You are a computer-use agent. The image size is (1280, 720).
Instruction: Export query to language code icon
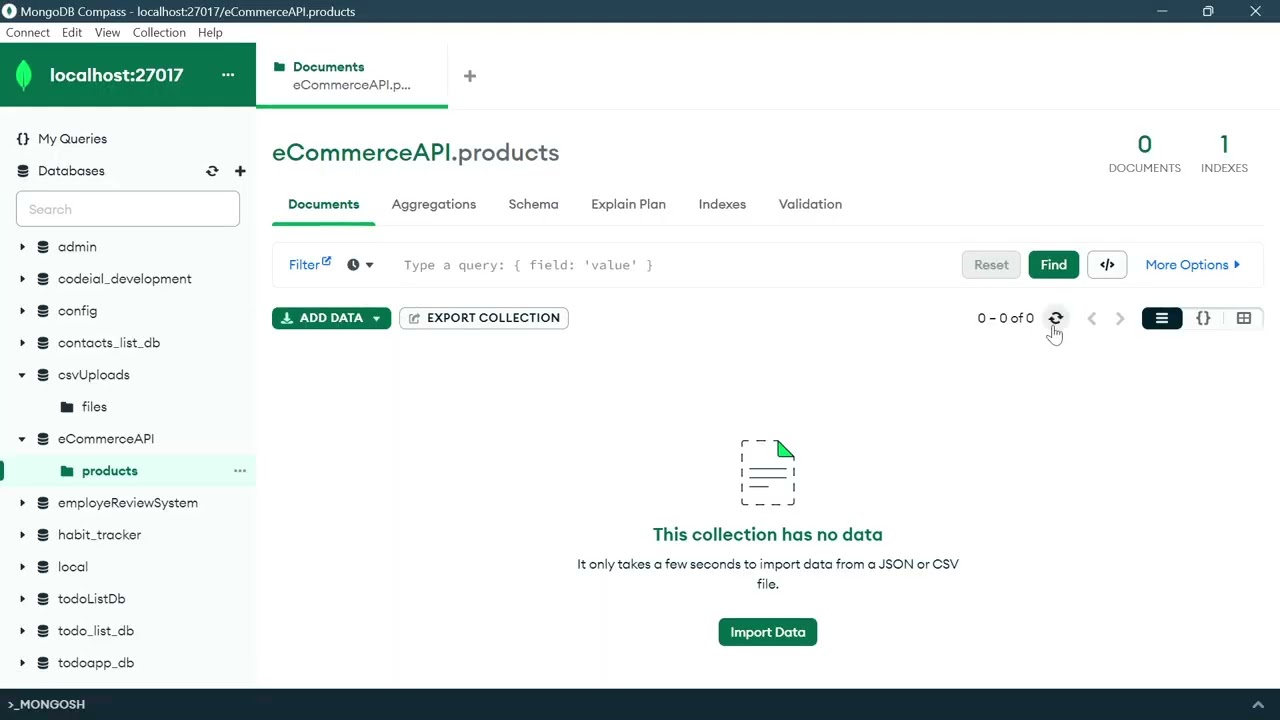pos(1107,265)
